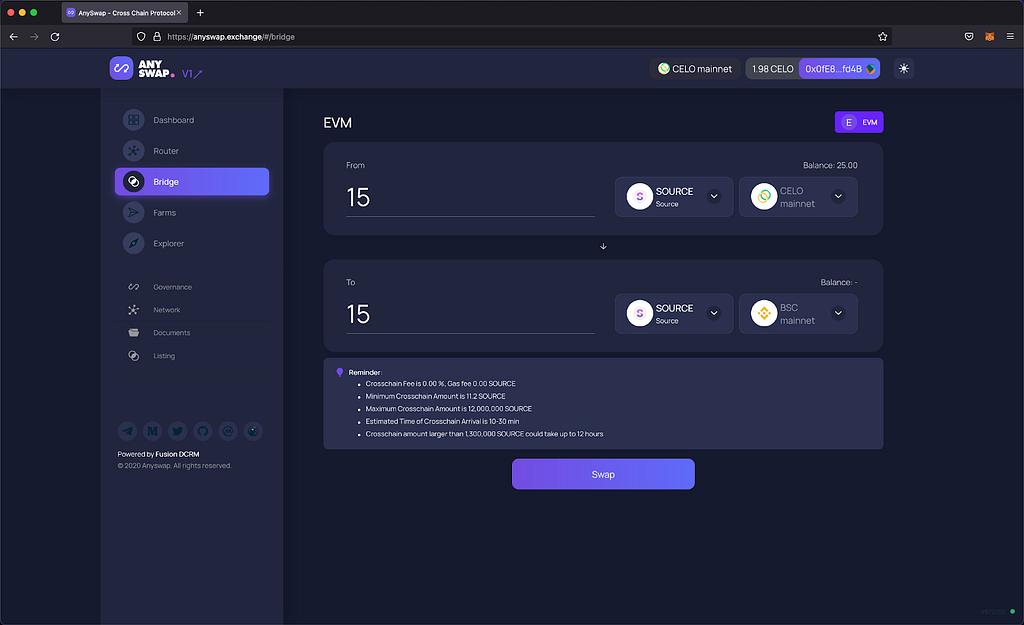Click the EVM chain type button
The width and height of the screenshot is (1024, 625).
tap(859, 122)
